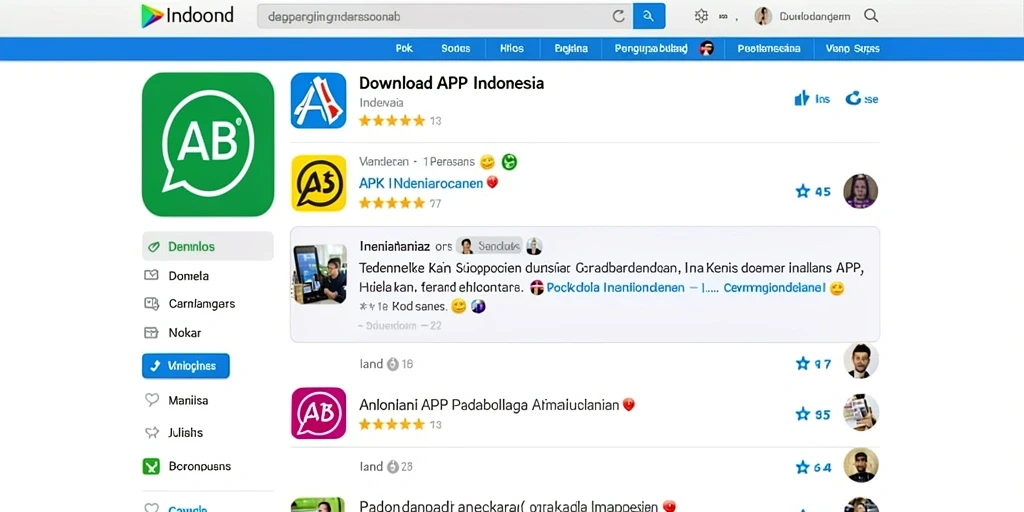1024x512 pixels.
Task: Open the APK INdeniarocanen link
Action: [x=421, y=184]
